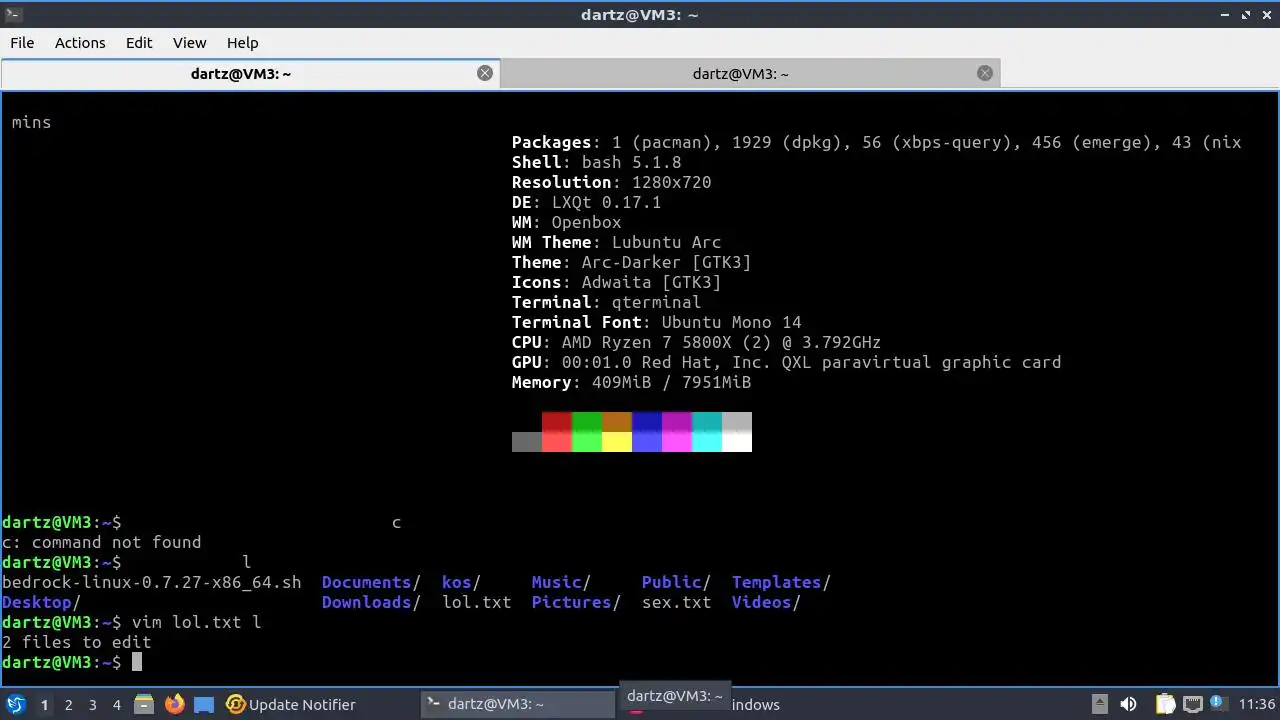Click the Music/ directory name

click(561, 582)
